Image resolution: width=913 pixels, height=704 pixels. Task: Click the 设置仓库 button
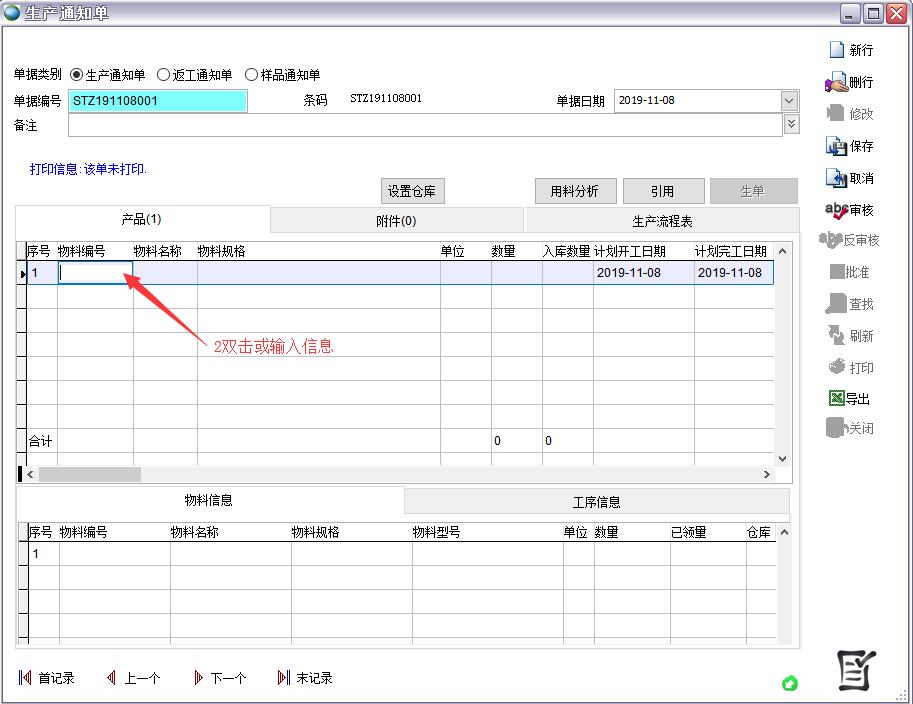pos(412,192)
